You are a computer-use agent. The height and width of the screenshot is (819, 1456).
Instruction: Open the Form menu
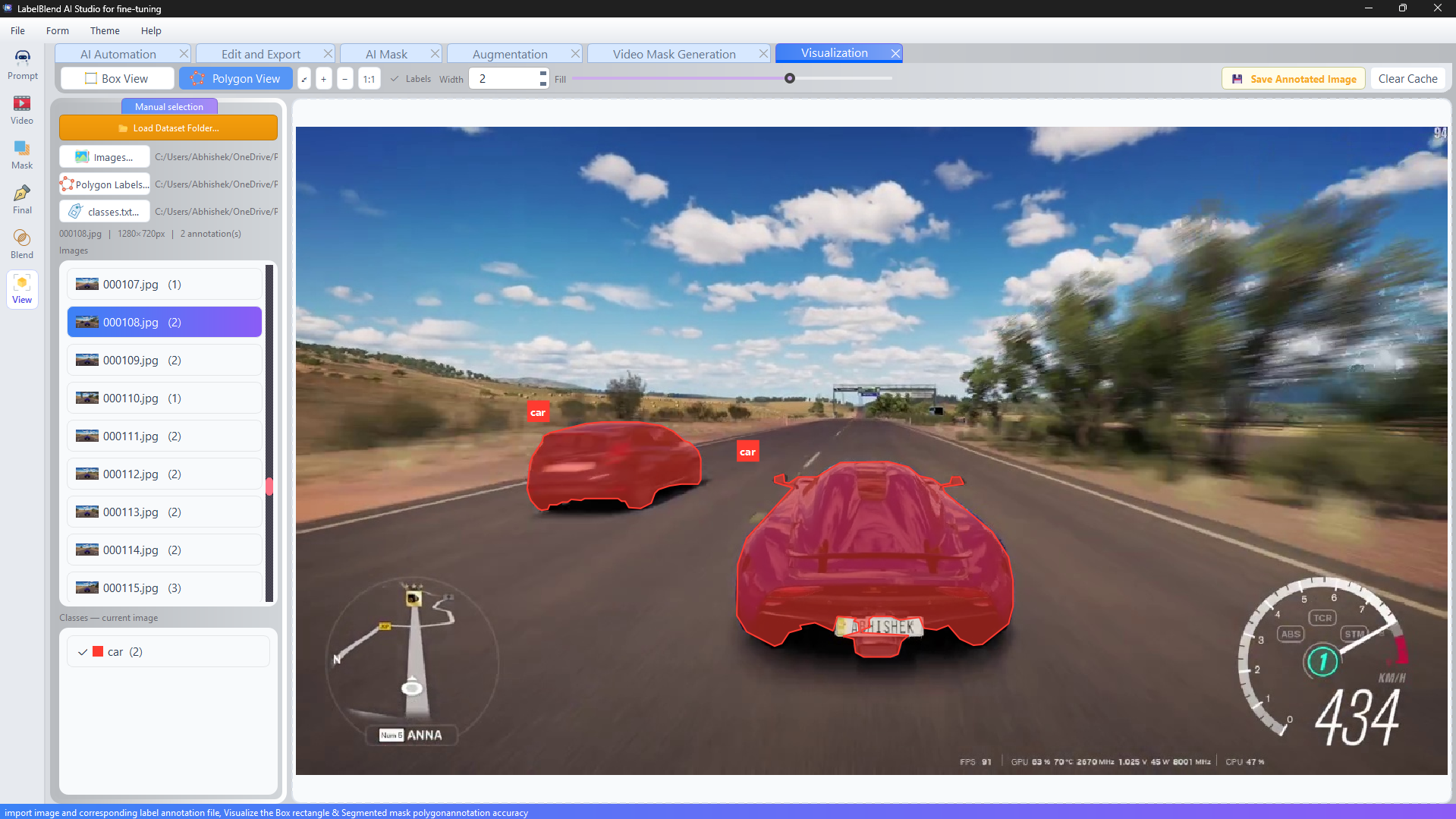pyautogui.click(x=57, y=31)
